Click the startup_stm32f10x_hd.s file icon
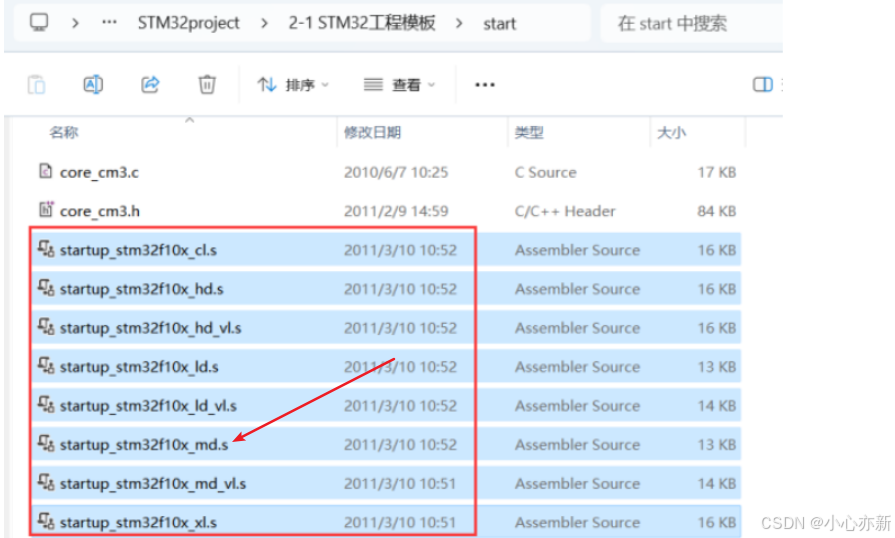 click(x=46, y=287)
